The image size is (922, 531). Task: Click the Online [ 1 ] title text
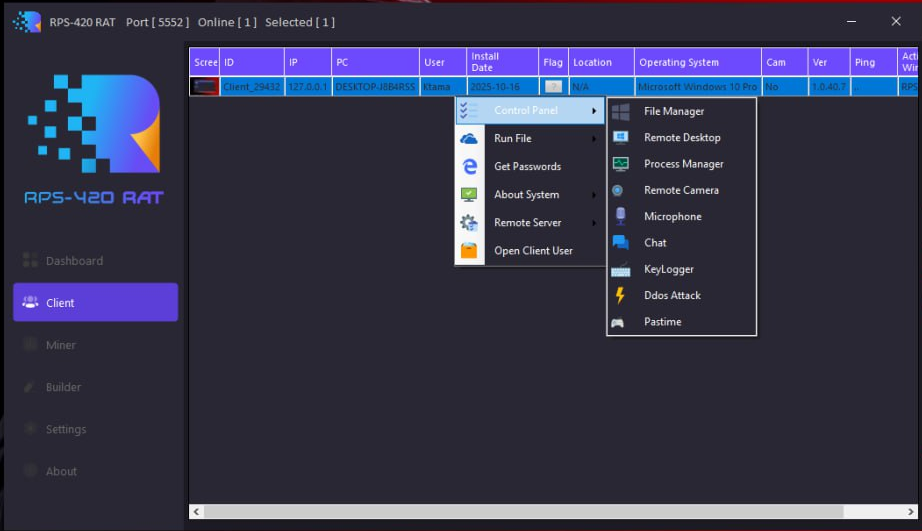(x=227, y=22)
